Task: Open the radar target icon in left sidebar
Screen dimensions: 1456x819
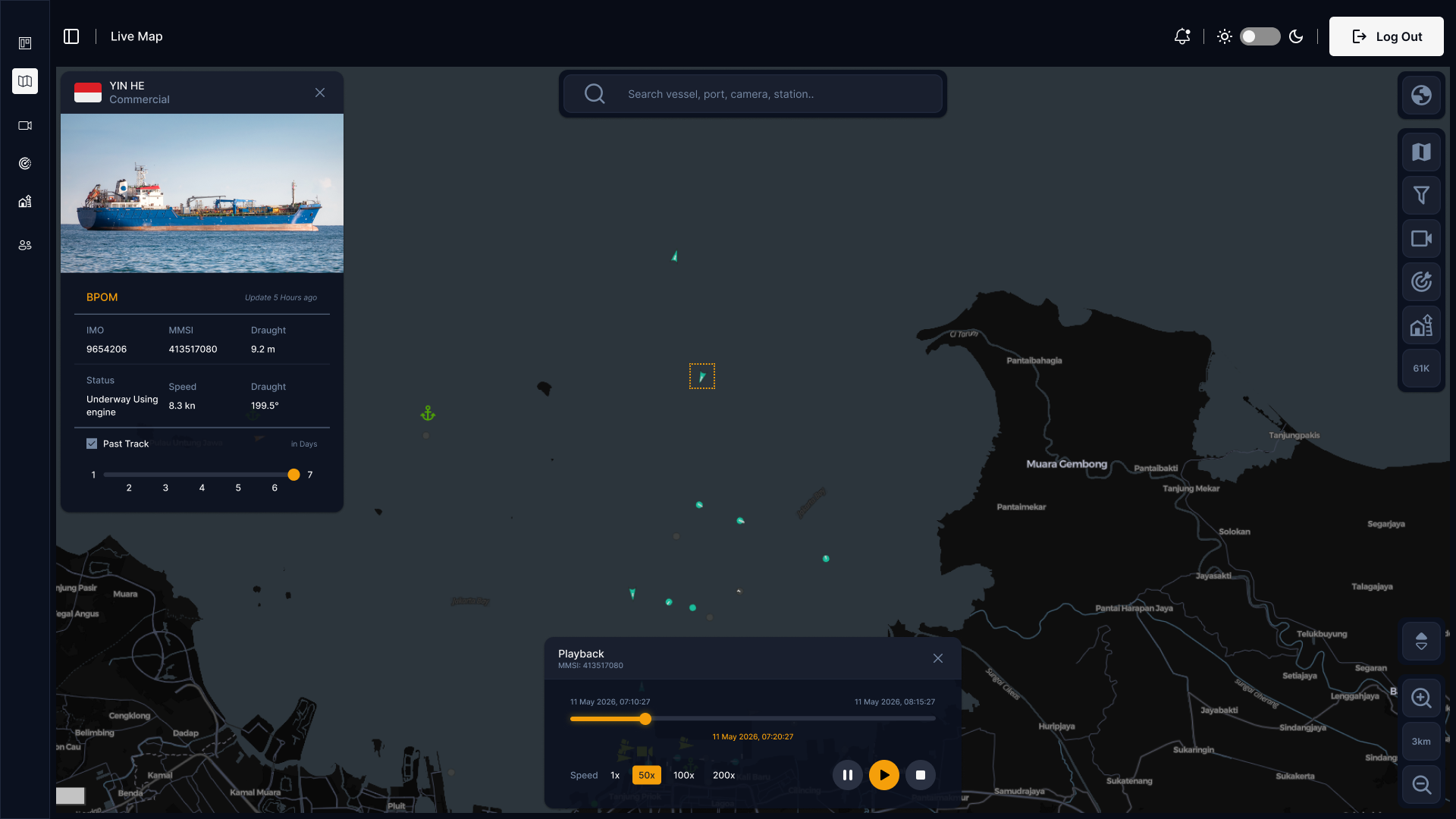Action: 25,163
